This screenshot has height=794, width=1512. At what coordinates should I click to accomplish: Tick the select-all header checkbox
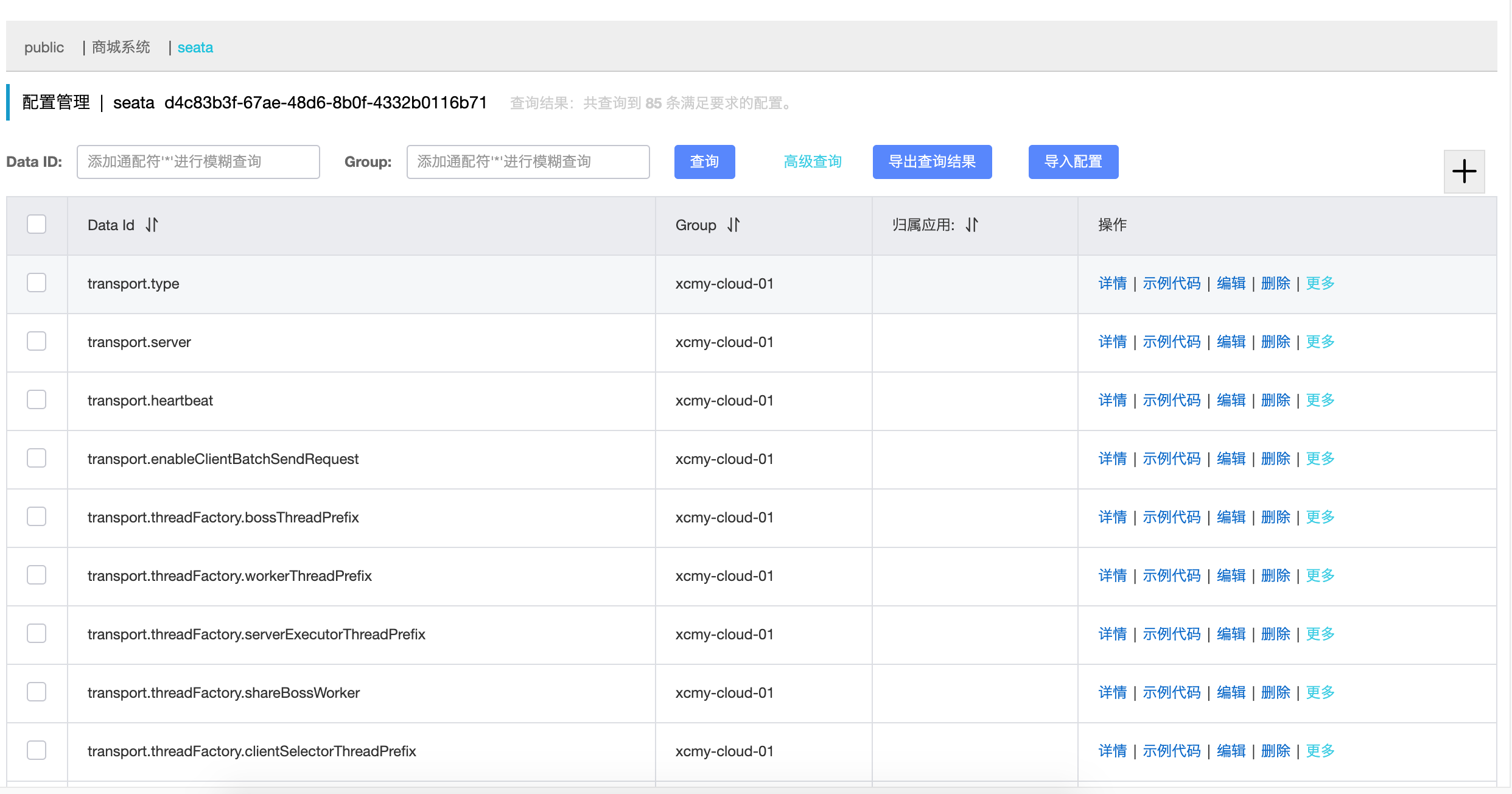37,224
